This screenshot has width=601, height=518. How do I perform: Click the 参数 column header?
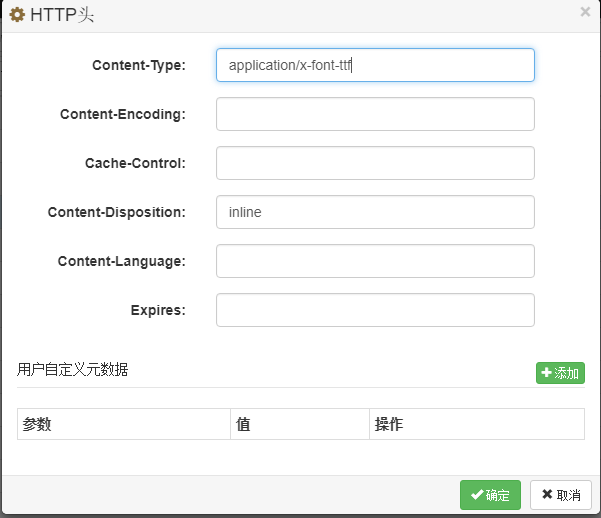(37, 424)
